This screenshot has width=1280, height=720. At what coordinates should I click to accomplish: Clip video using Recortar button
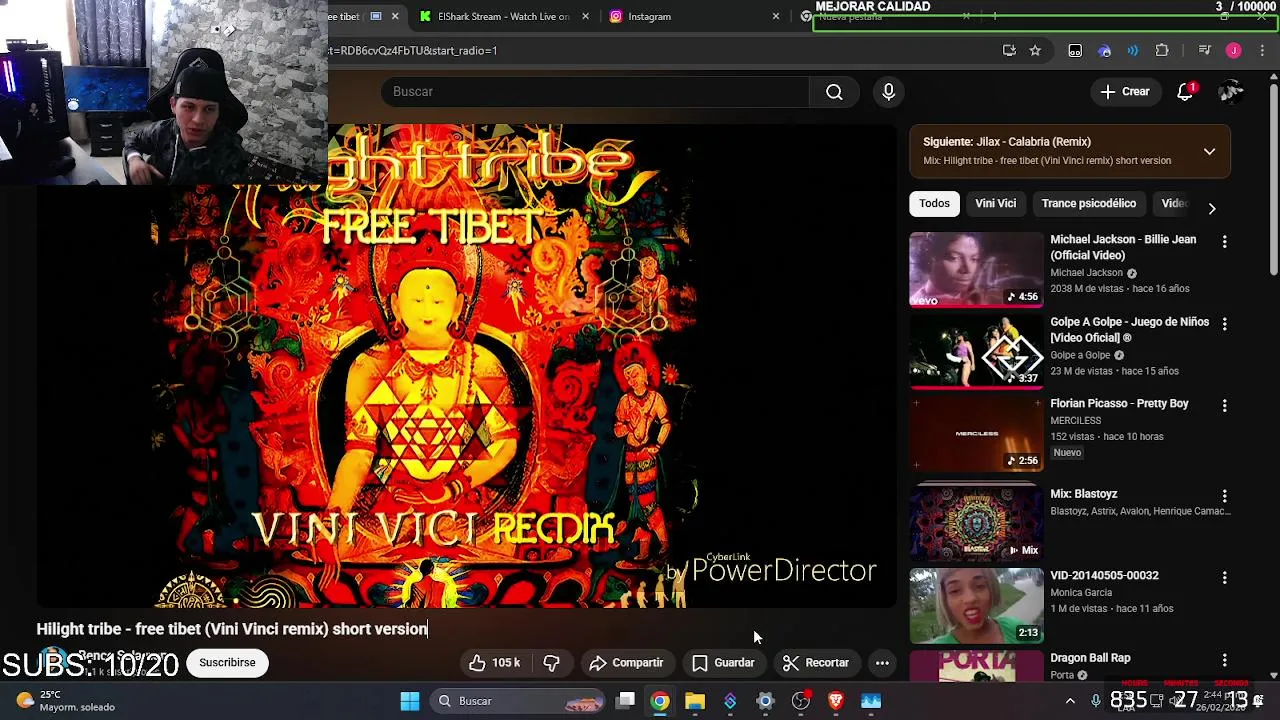(816, 663)
